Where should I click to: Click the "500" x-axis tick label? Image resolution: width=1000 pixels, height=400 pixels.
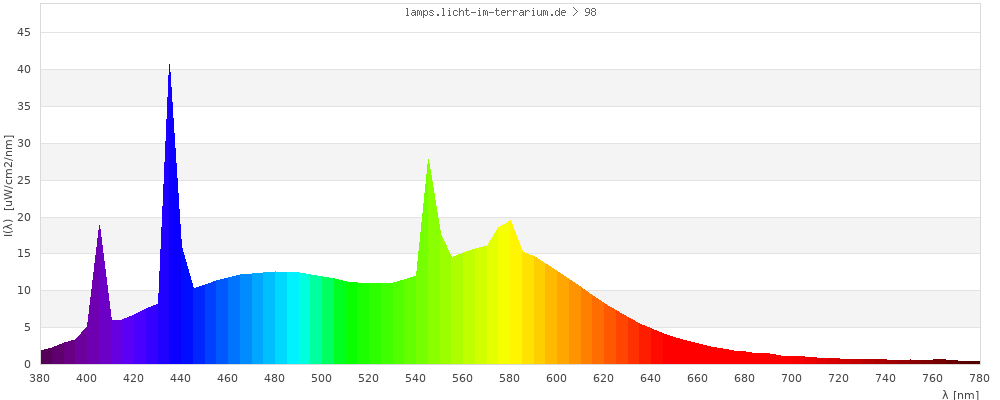click(x=322, y=378)
